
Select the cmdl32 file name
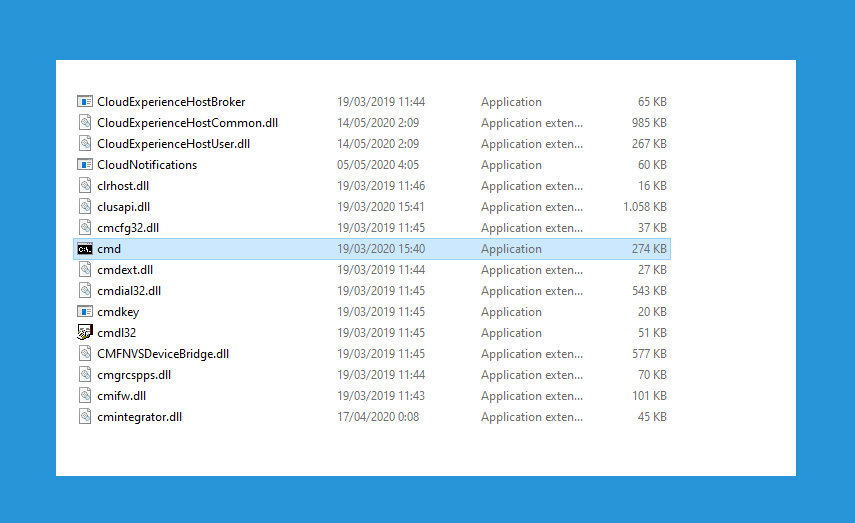click(x=117, y=333)
